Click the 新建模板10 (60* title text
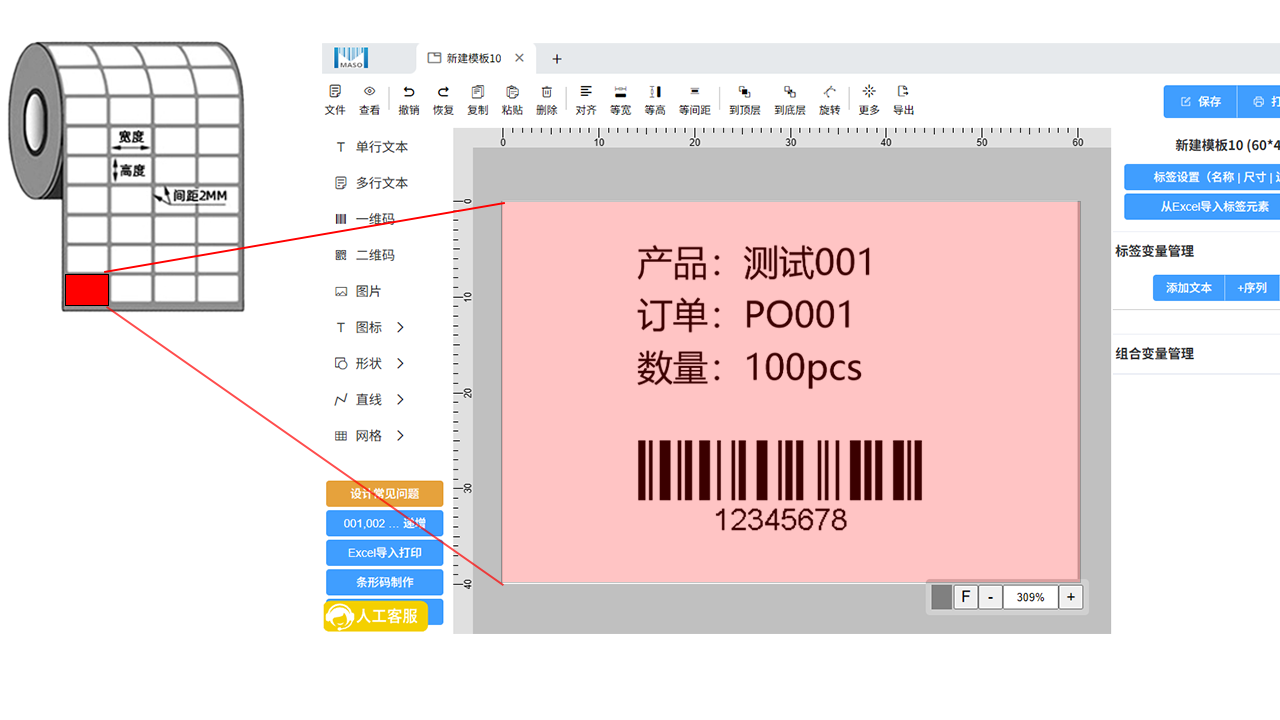Viewport: 1280px width, 720px height. (x=1227, y=145)
